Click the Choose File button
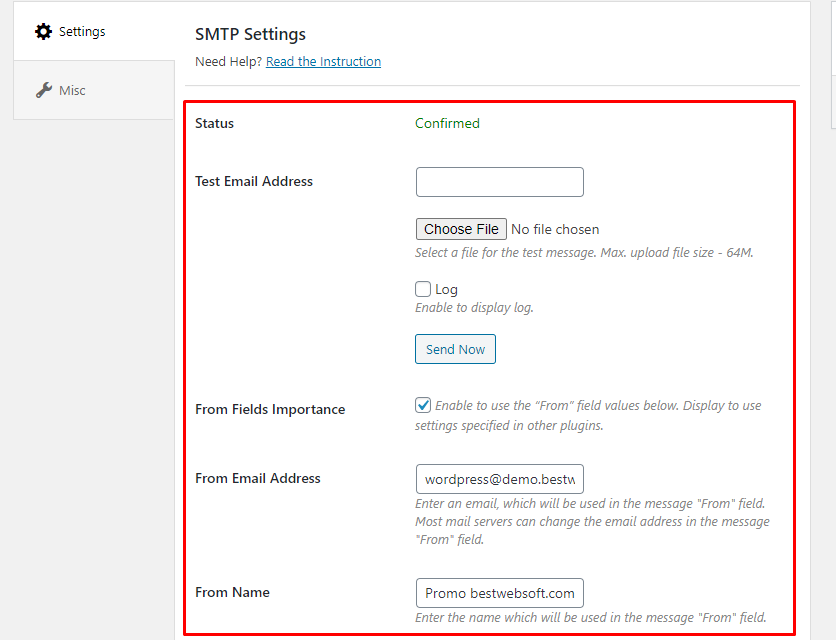The height and width of the screenshot is (640, 836). (461, 229)
